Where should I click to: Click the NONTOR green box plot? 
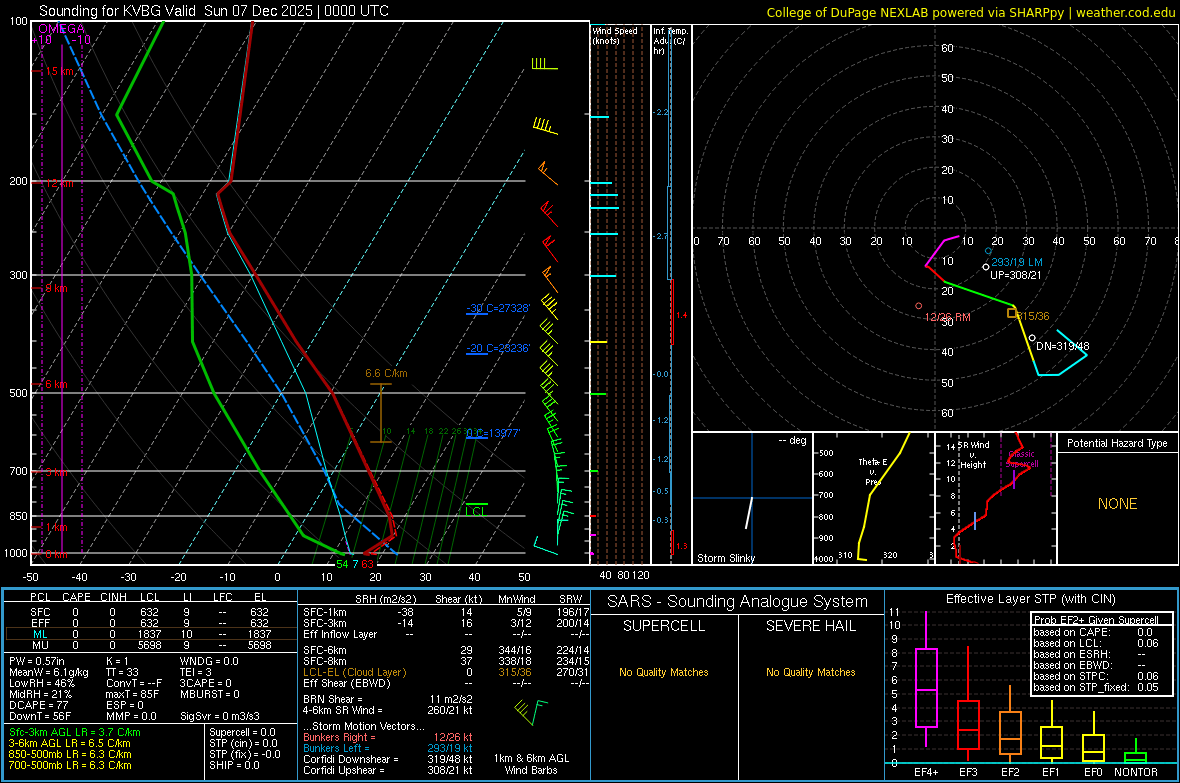click(1135, 755)
